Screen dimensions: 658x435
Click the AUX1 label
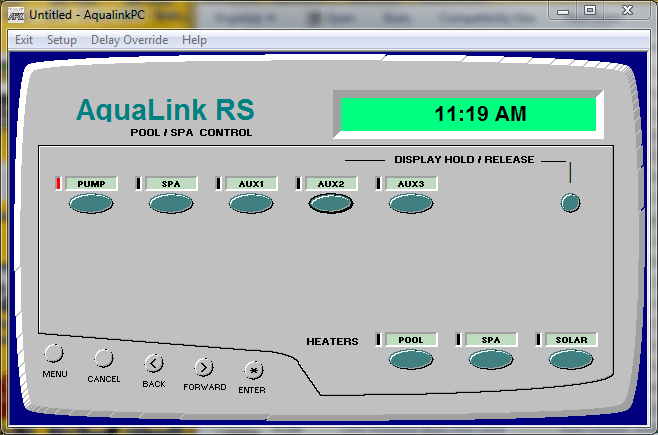[x=251, y=184]
